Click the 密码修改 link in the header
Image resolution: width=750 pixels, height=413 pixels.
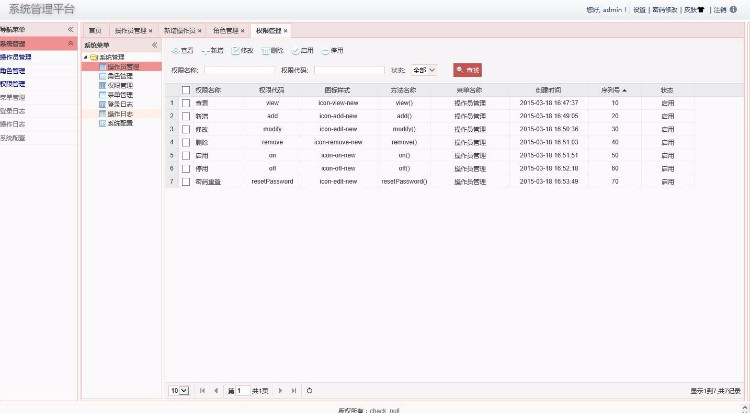664,10
